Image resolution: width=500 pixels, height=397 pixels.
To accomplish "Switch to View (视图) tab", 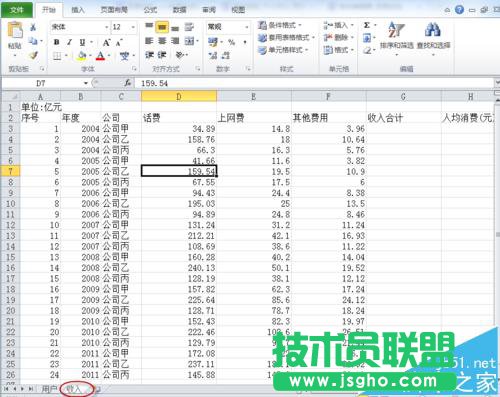I will coord(238,10).
